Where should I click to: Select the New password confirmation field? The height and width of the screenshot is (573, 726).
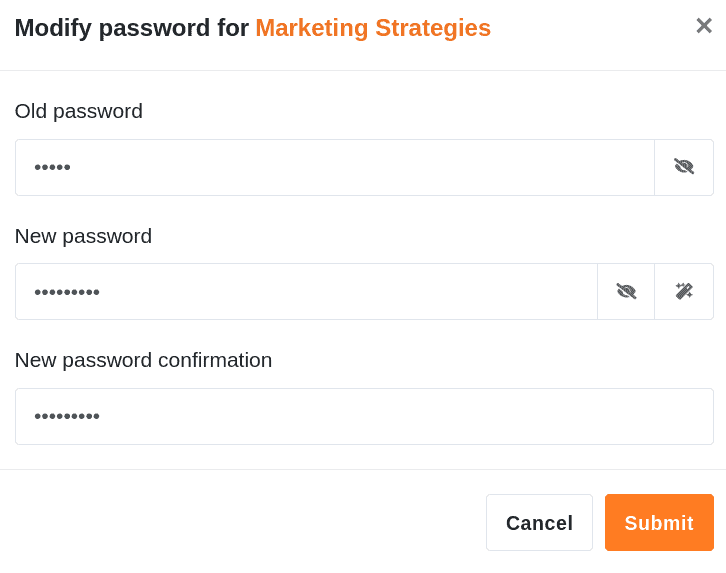coord(364,416)
